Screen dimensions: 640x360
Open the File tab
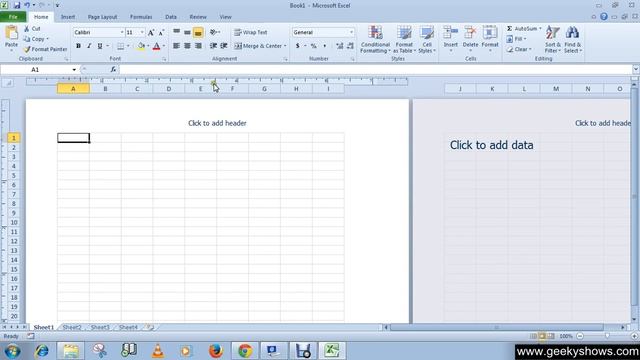13,17
